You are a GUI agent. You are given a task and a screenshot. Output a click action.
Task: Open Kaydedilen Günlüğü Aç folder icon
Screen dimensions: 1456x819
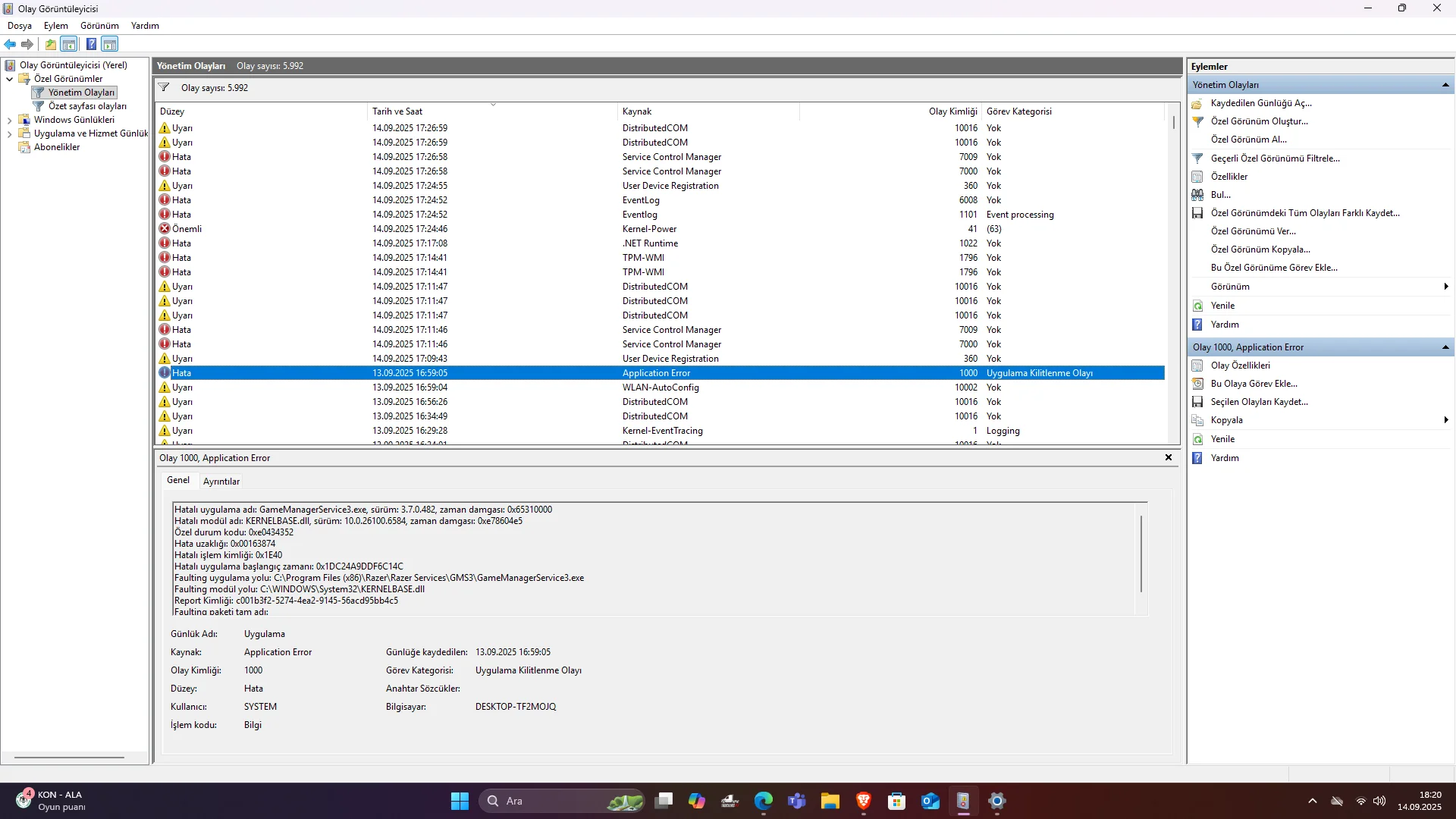pos(1197,103)
